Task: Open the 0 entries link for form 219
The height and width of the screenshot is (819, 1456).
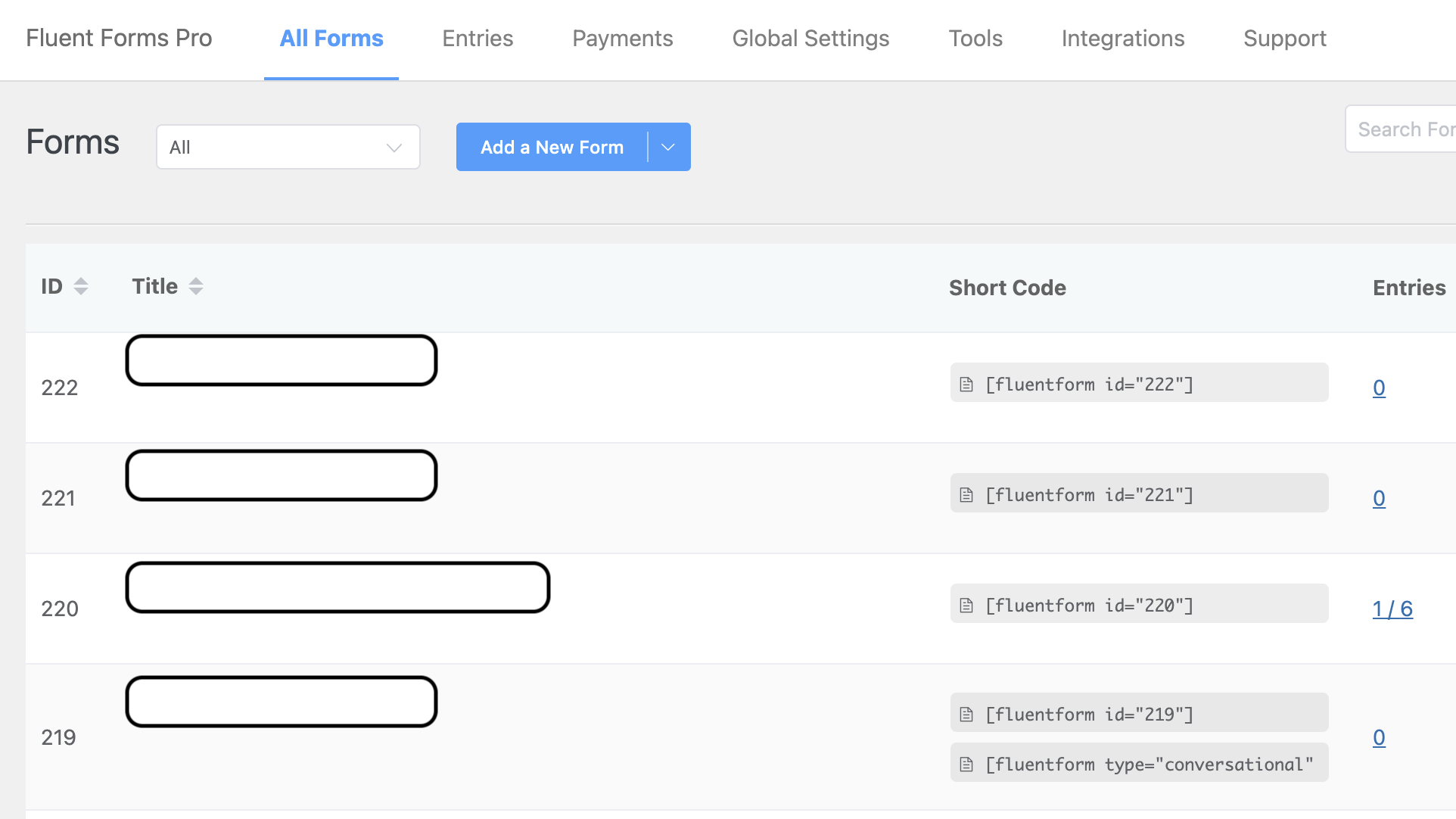Action: coord(1379,737)
